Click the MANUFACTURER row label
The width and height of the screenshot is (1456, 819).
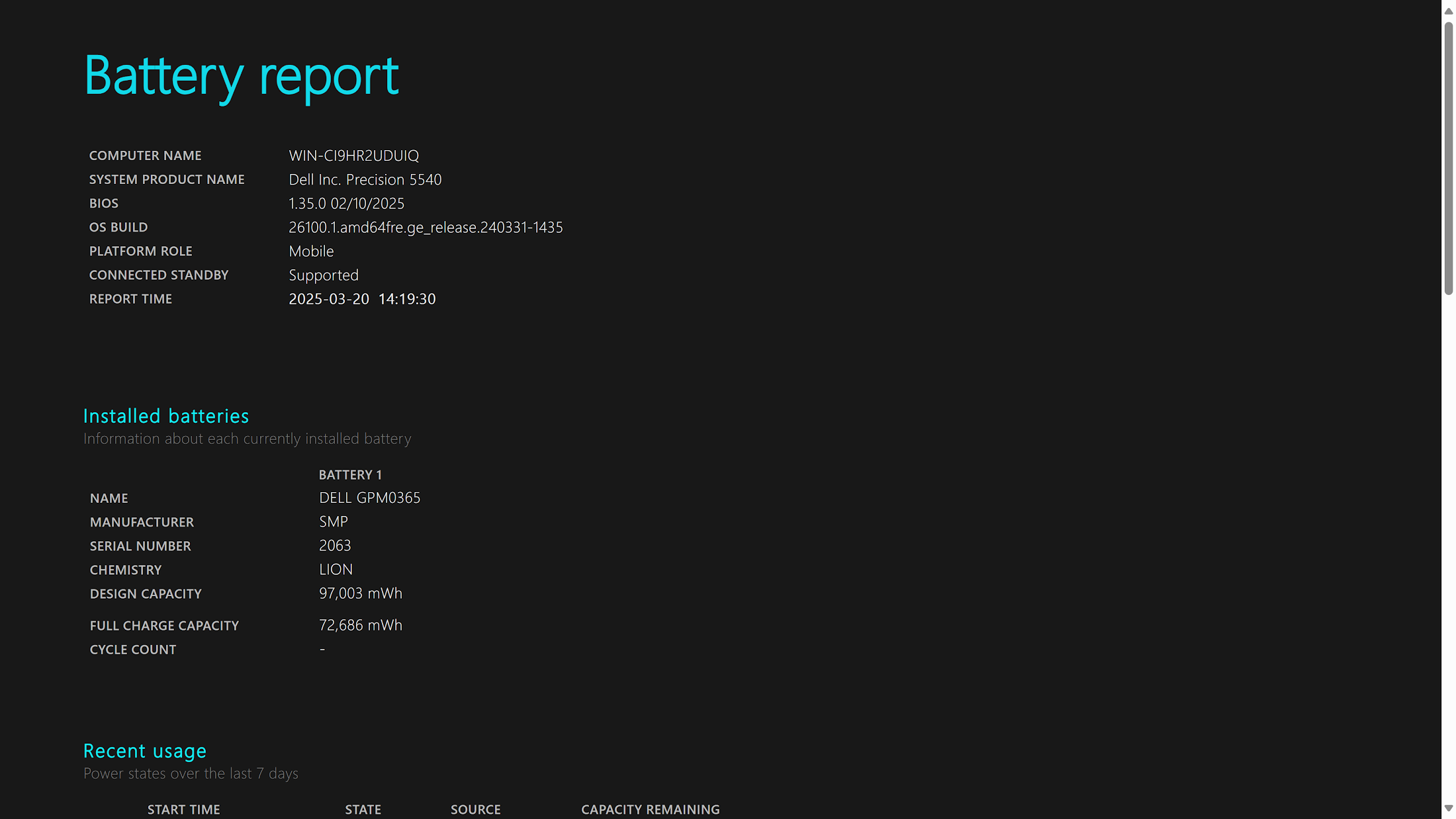[142, 522]
